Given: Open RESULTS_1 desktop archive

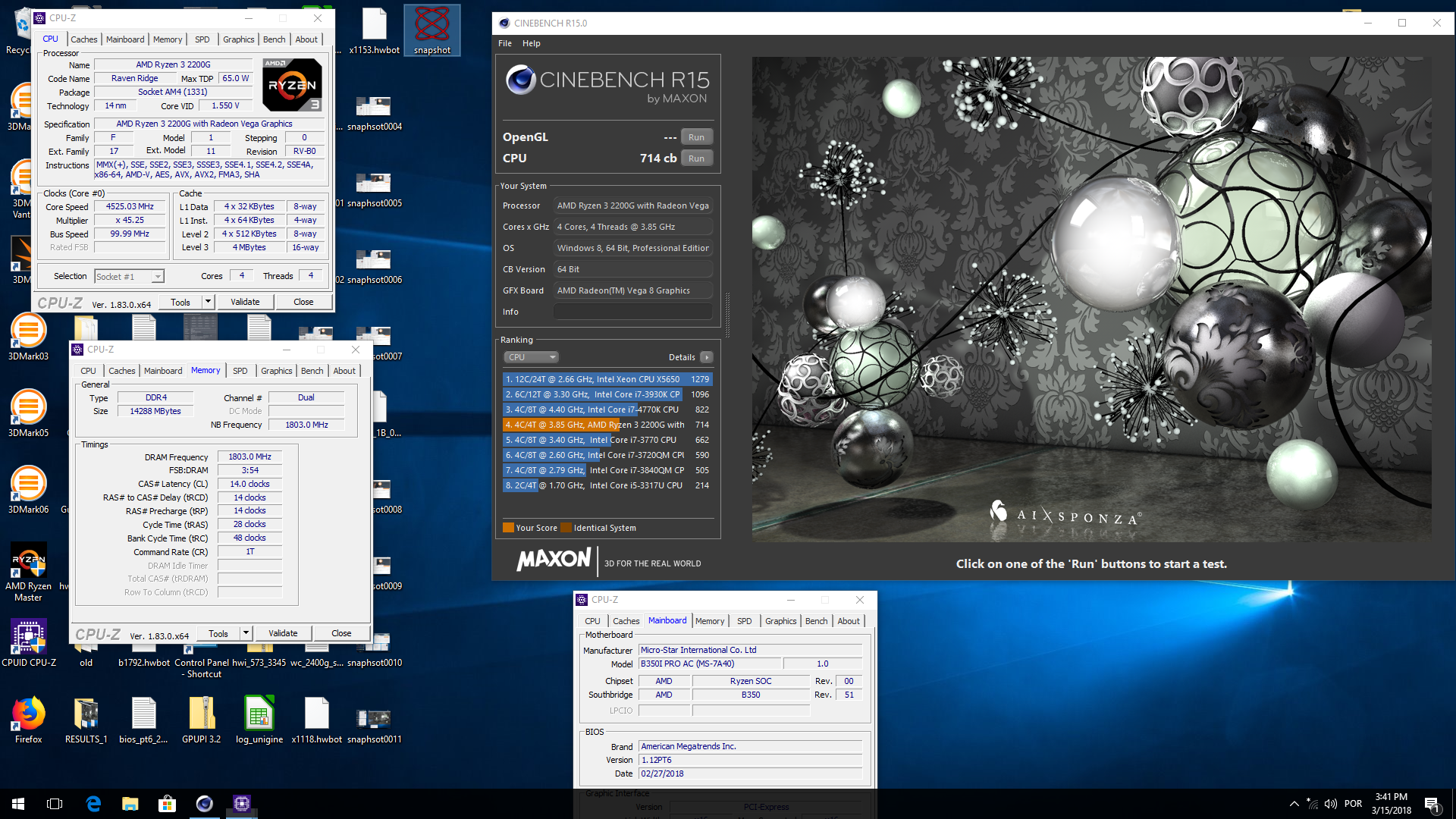Looking at the screenshot, I should coord(86,720).
